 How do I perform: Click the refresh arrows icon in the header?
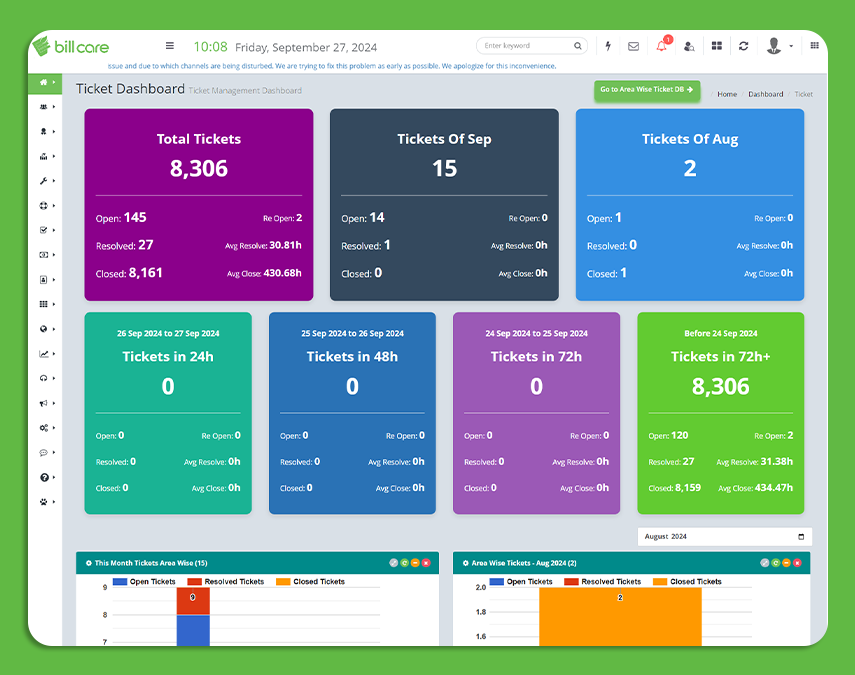point(743,46)
